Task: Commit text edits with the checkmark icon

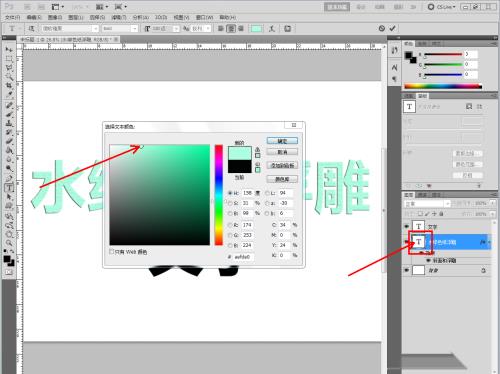Action: tap(392, 28)
